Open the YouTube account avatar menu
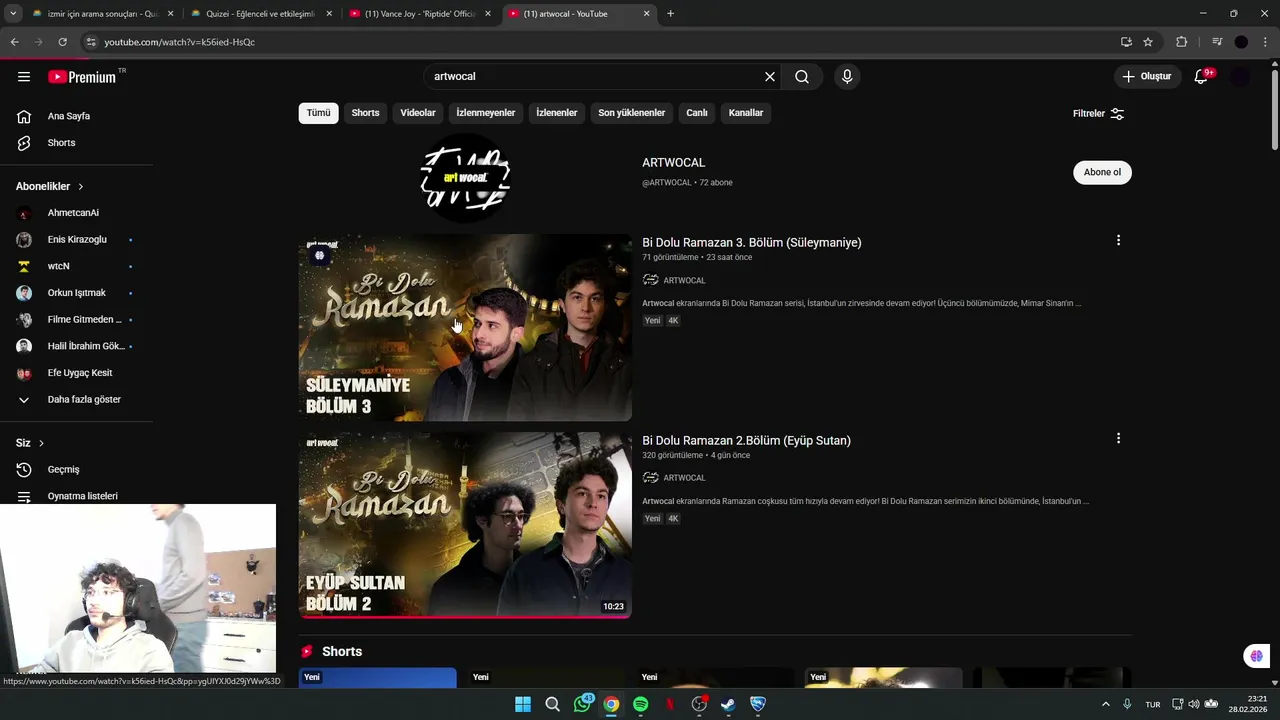 [x=1240, y=77]
